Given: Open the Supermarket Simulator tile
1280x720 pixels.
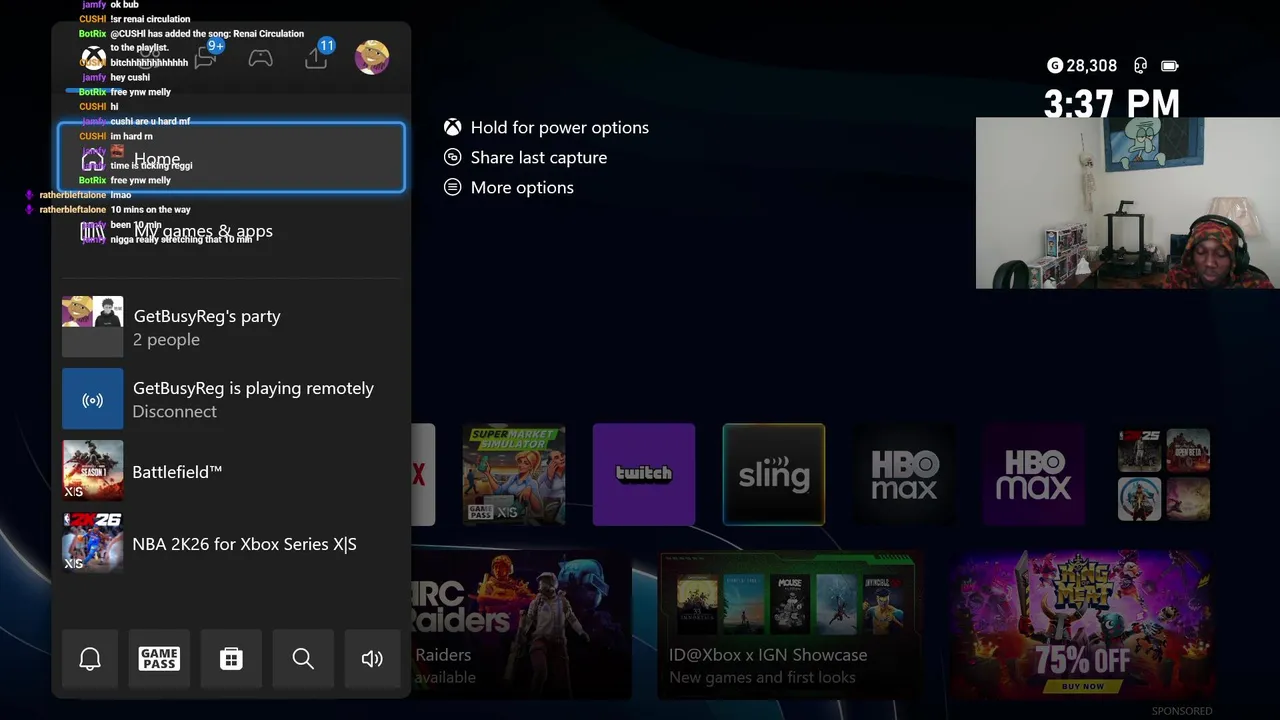Looking at the screenshot, I should (x=514, y=474).
